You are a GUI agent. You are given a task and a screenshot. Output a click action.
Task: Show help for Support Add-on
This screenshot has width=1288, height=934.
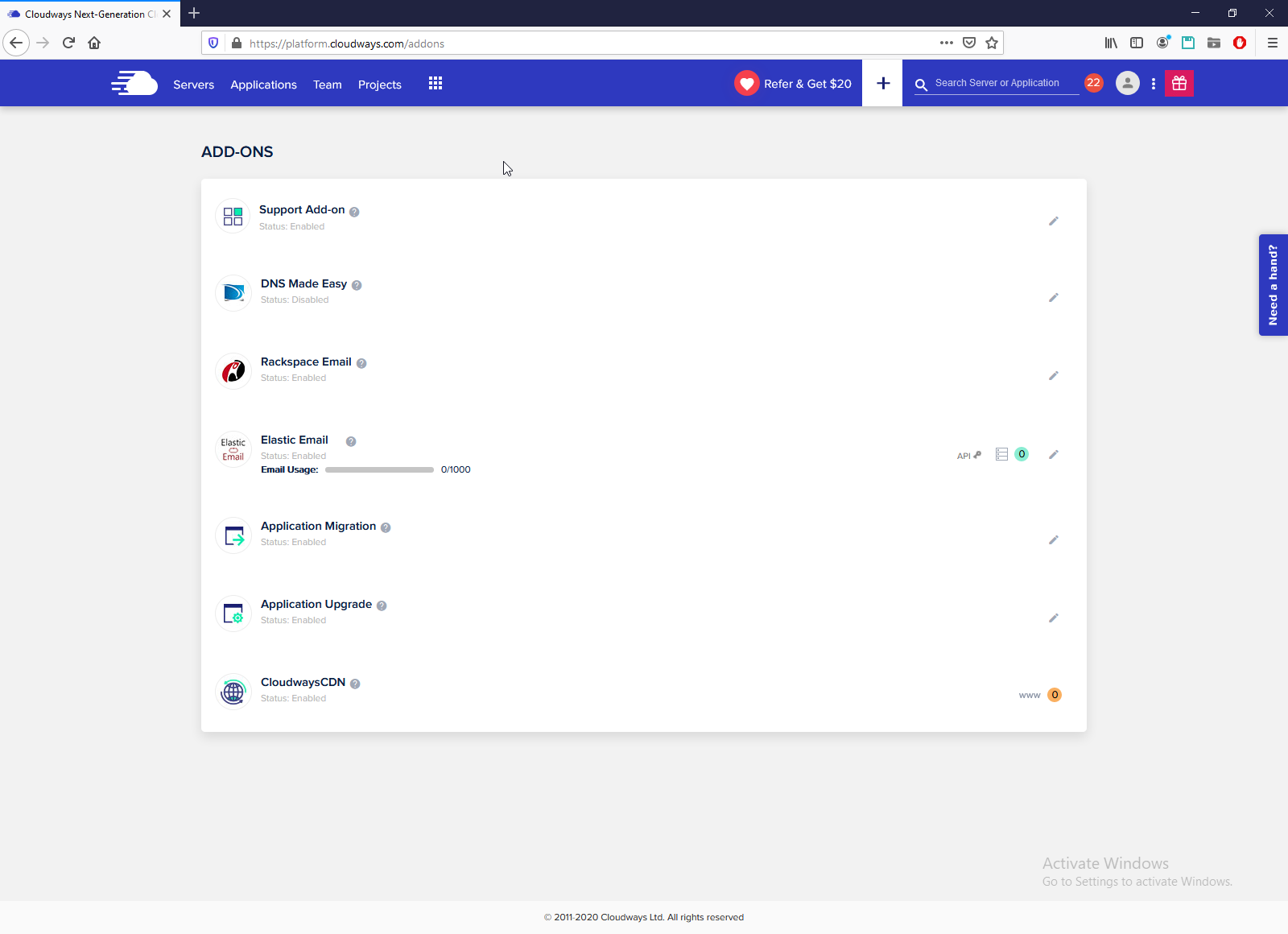click(x=354, y=211)
